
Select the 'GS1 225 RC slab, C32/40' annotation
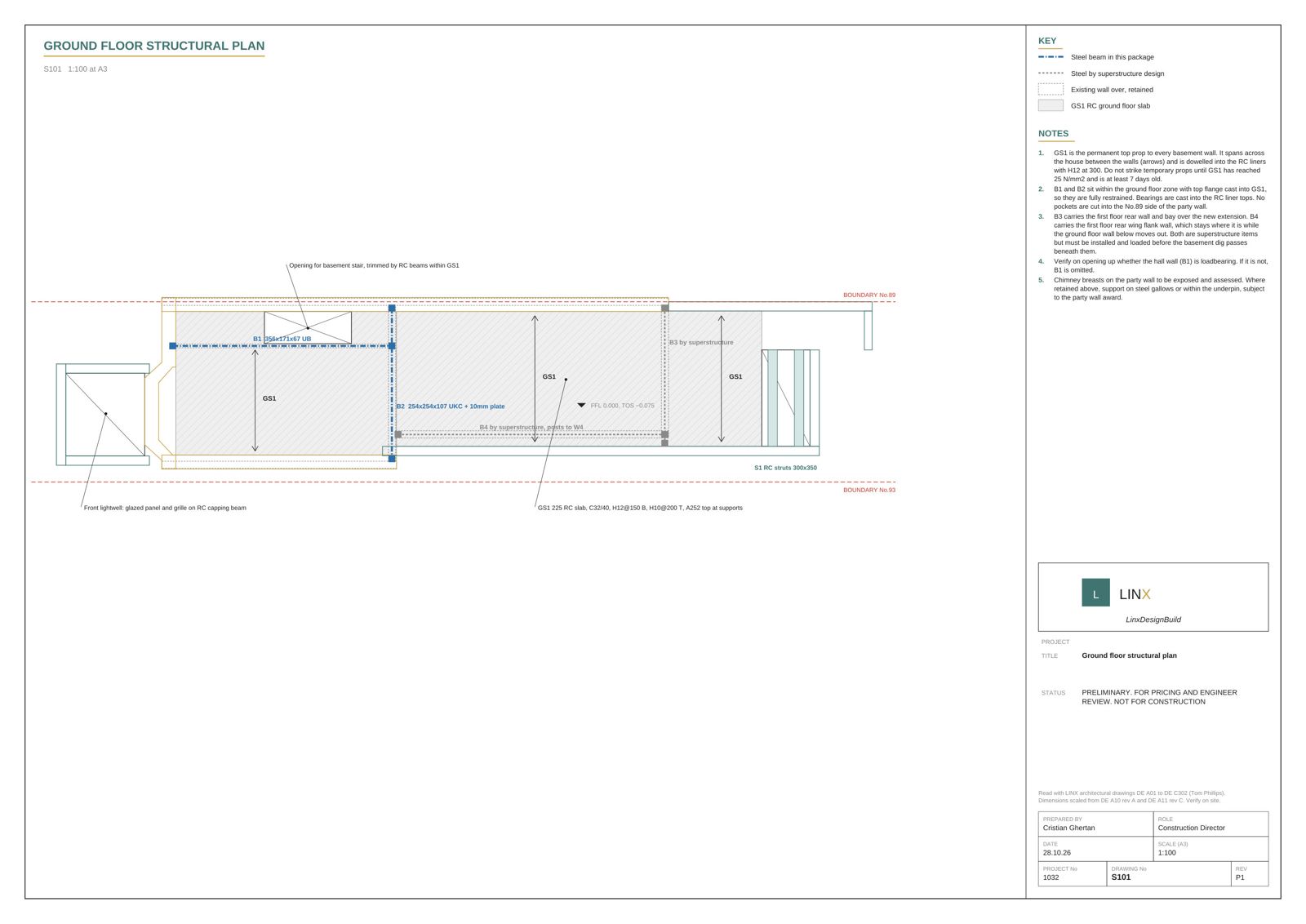(x=640, y=508)
